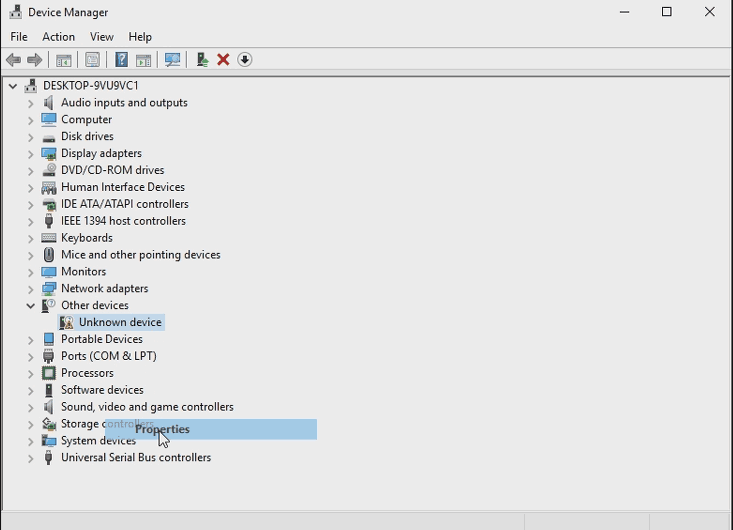Click the Back arrow toolbar icon
The width and height of the screenshot is (733, 530).
tap(14, 60)
